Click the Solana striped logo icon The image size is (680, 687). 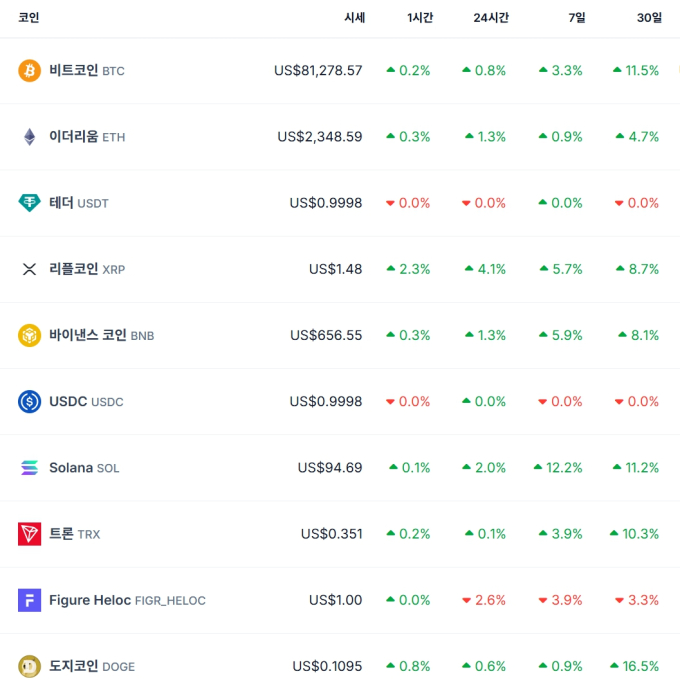pyautogui.click(x=29, y=467)
